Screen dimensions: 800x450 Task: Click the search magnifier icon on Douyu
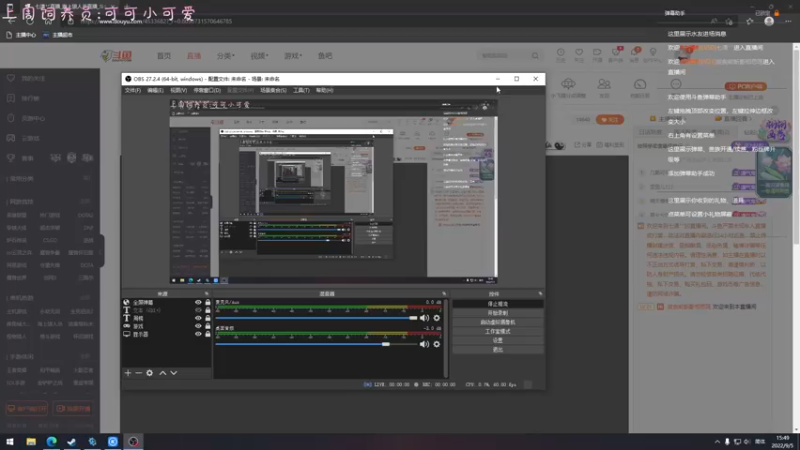tap(535, 56)
